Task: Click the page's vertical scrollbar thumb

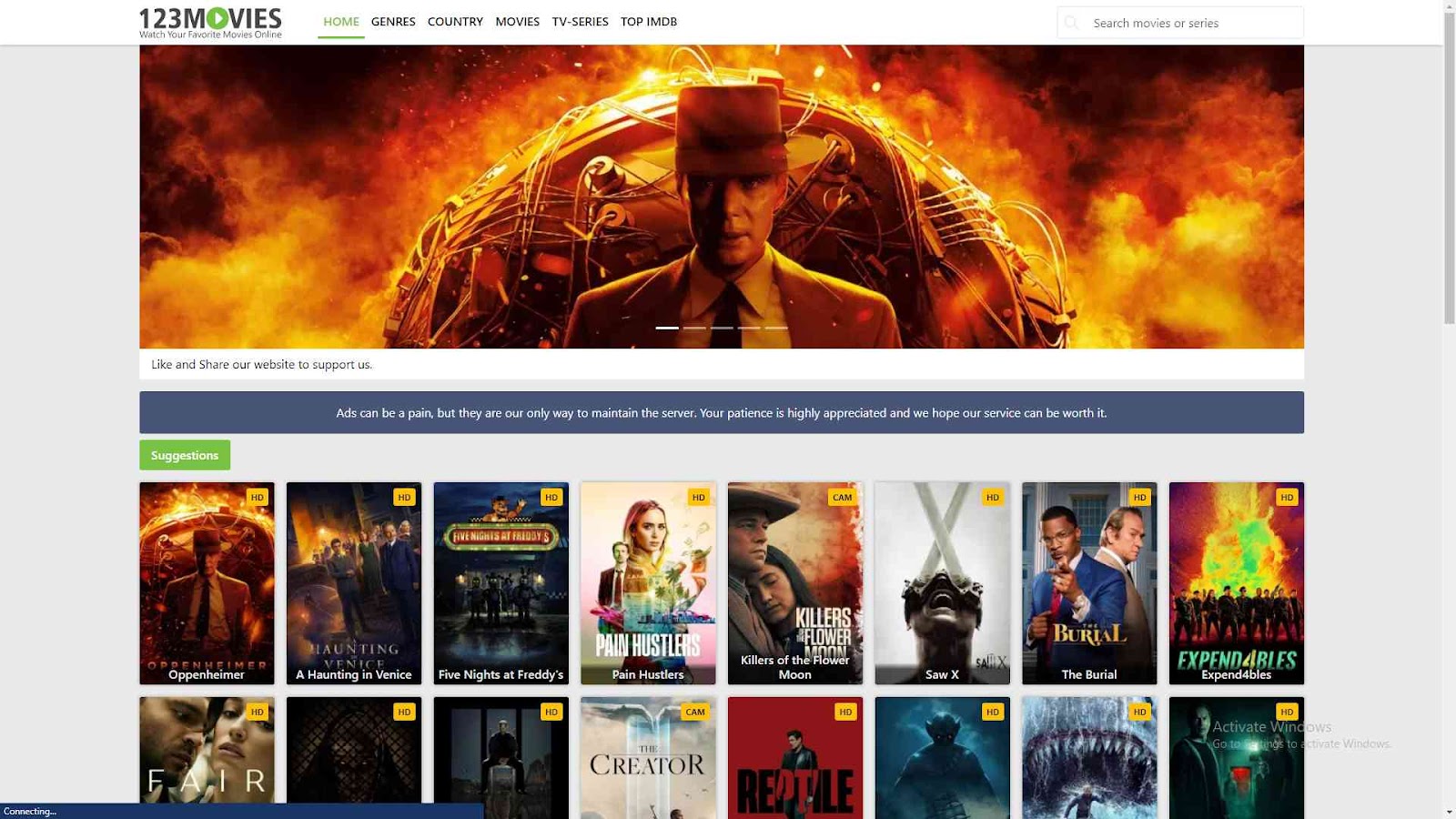Action: 1450,168
